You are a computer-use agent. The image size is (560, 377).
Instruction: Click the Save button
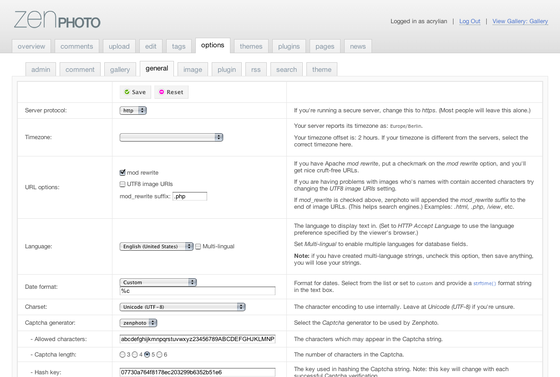pos(135,92)
